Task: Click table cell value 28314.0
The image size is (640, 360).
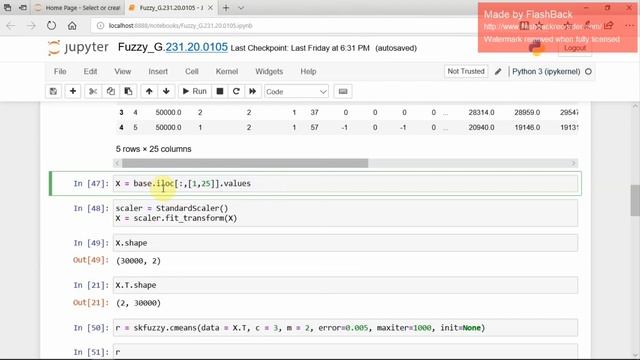Action: 481,112
